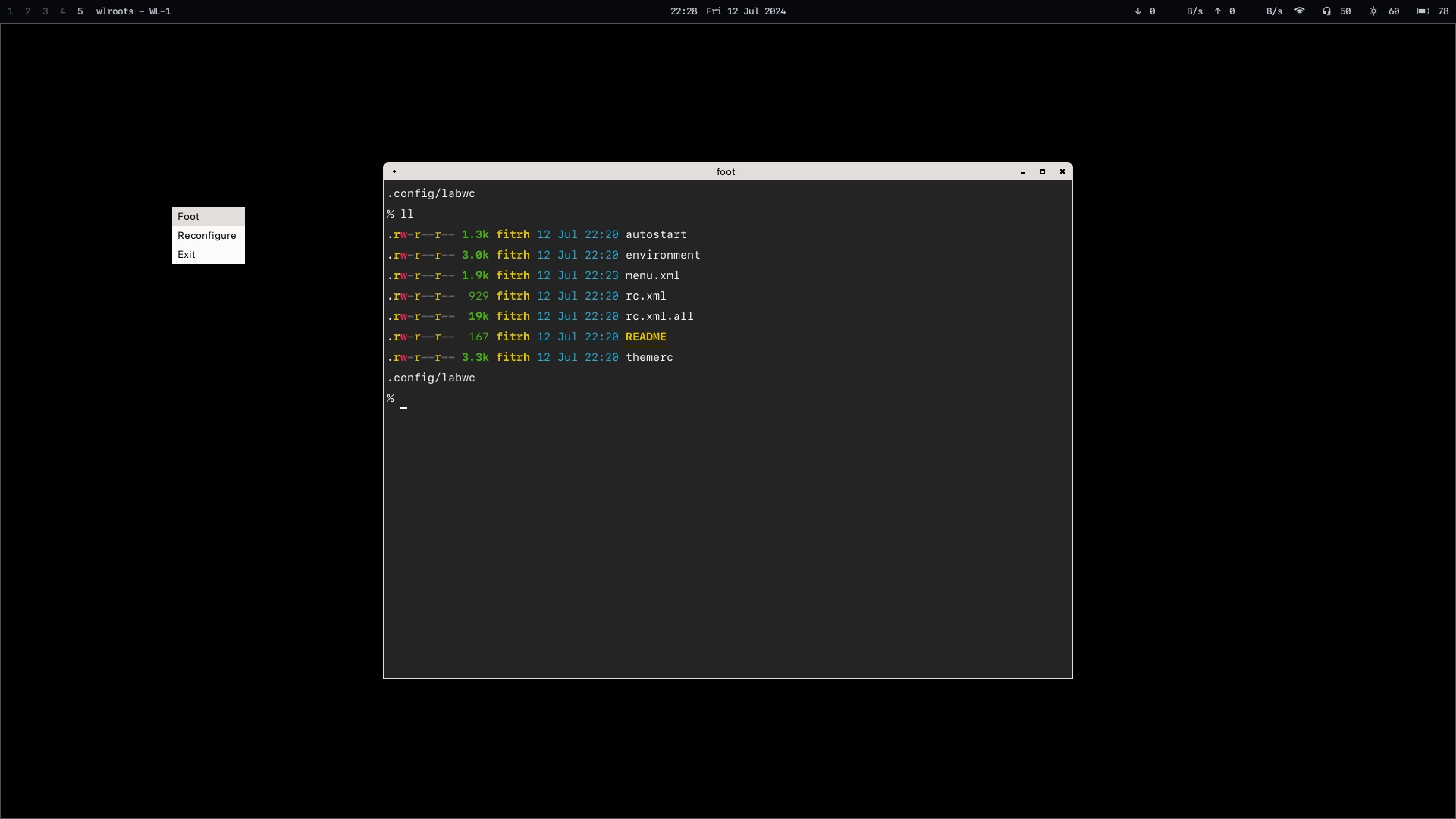The width and height of the screenshot is (1456, 819).
Task: Click the themerc file name
Action: (x=649, y=358)
